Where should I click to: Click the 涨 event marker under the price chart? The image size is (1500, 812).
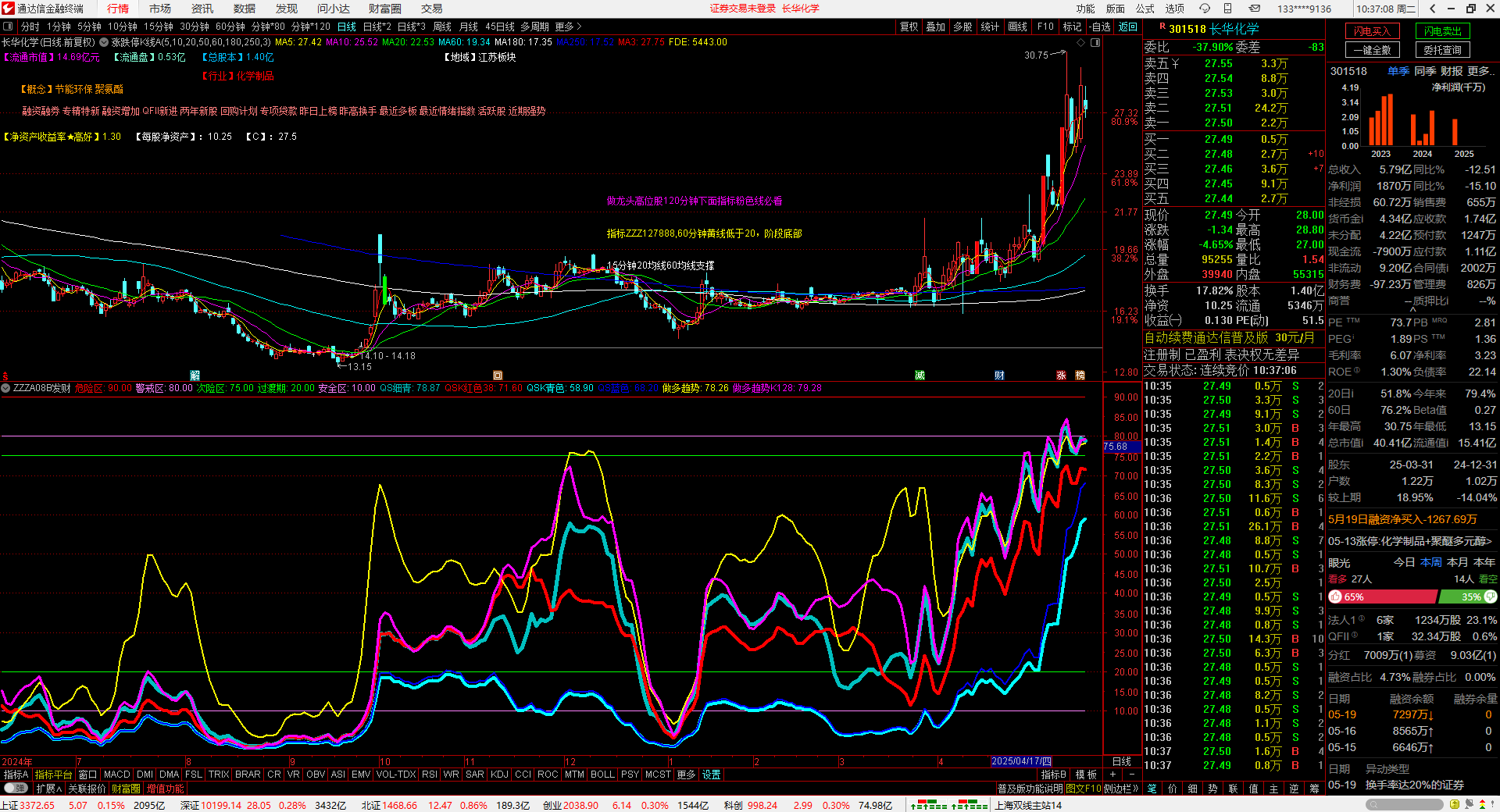pyautogui.click(x=1061, y=376)
